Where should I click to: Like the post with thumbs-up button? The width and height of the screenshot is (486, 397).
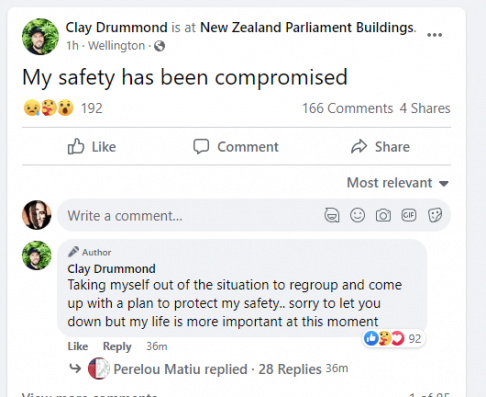tap(92, 147)
